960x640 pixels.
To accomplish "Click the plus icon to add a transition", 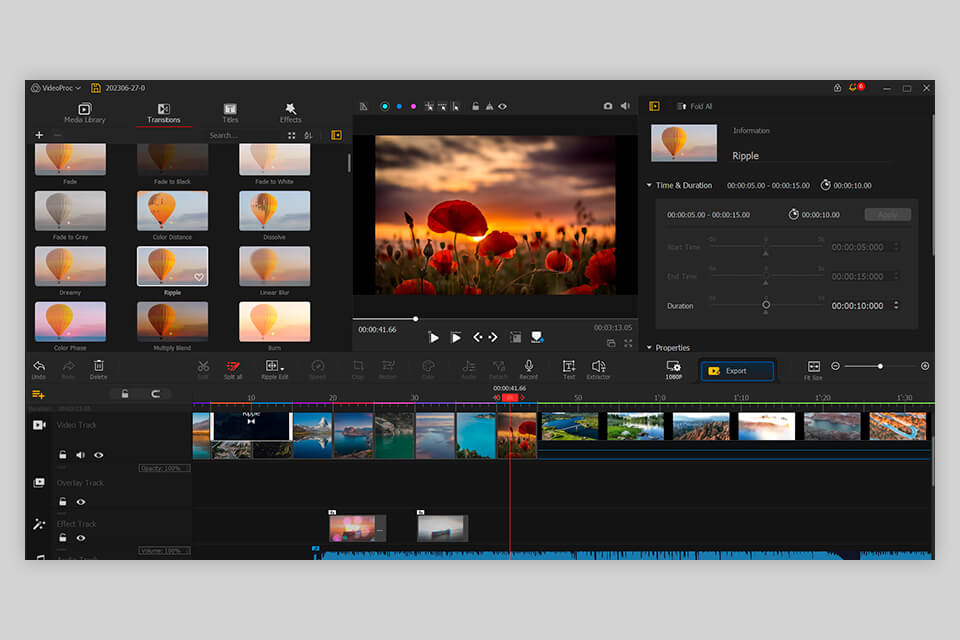I will pyautogui.click(x=39, y=135).
